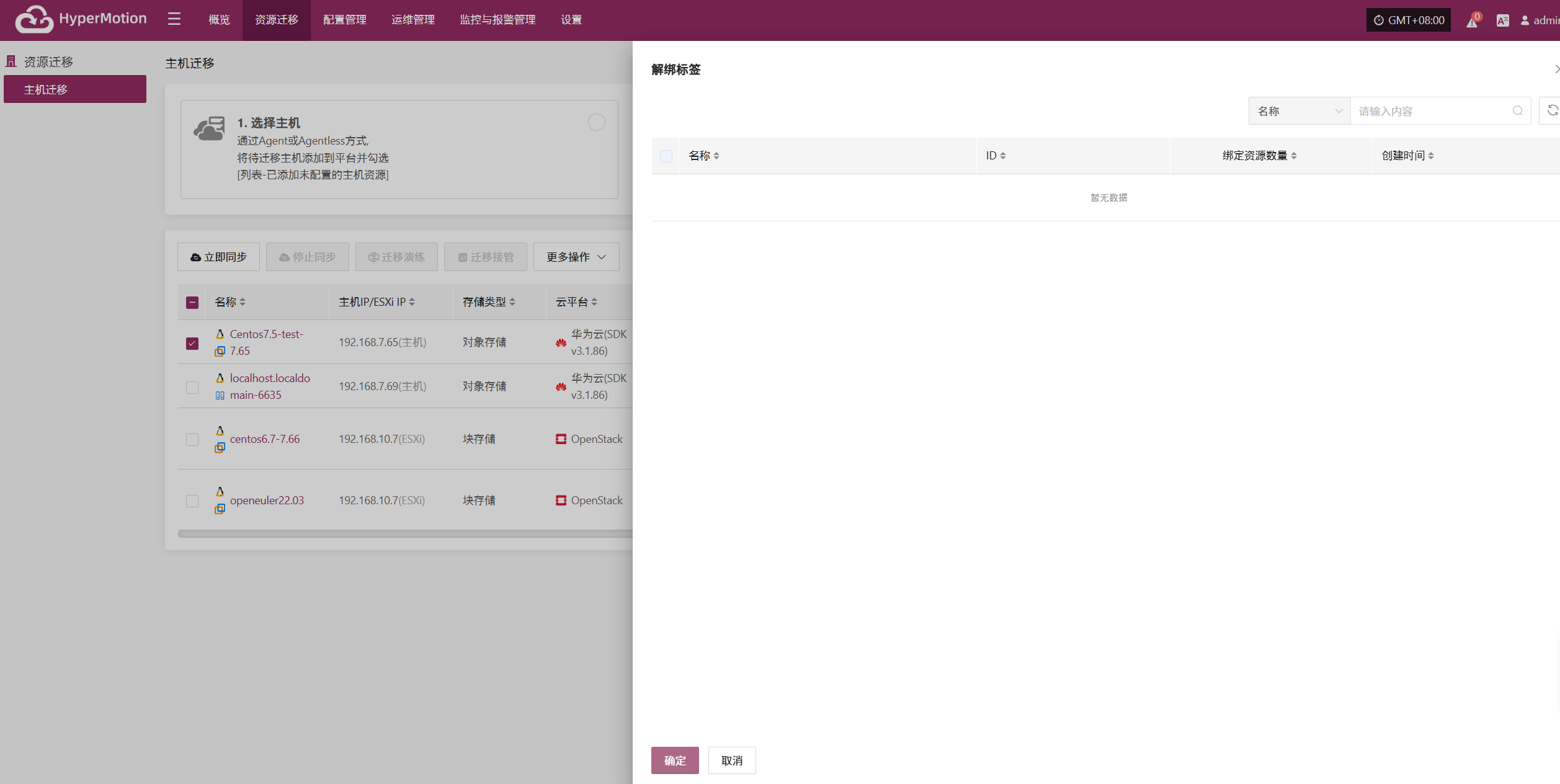1560x784 pixels.
Task: Click the VM icon below Centos7.5-test
Action: click(220, 351)
